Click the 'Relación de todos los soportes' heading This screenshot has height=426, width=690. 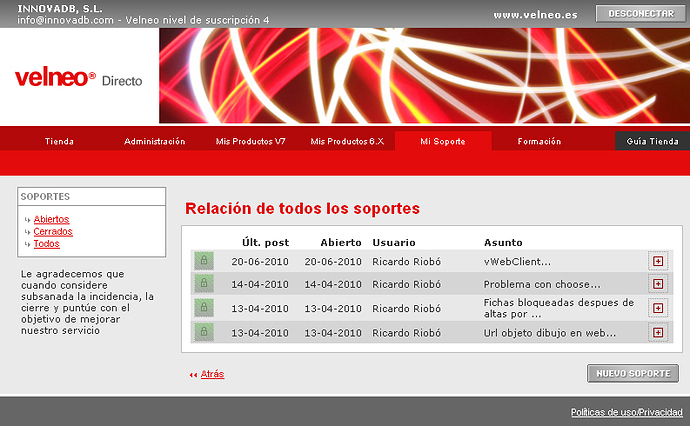tap(302, 209)
